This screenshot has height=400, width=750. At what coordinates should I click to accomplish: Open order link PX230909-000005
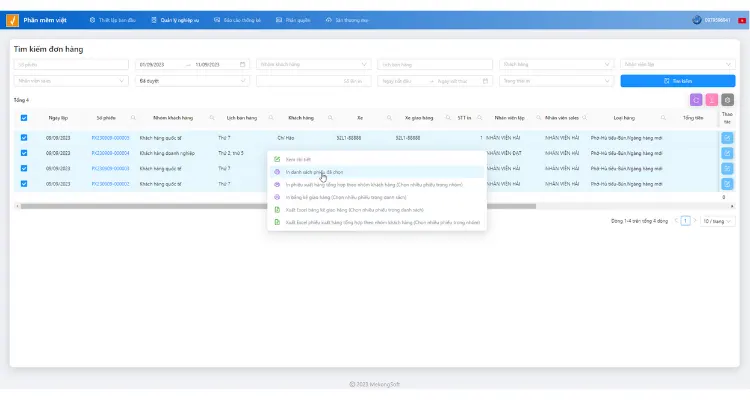[110, 138]
